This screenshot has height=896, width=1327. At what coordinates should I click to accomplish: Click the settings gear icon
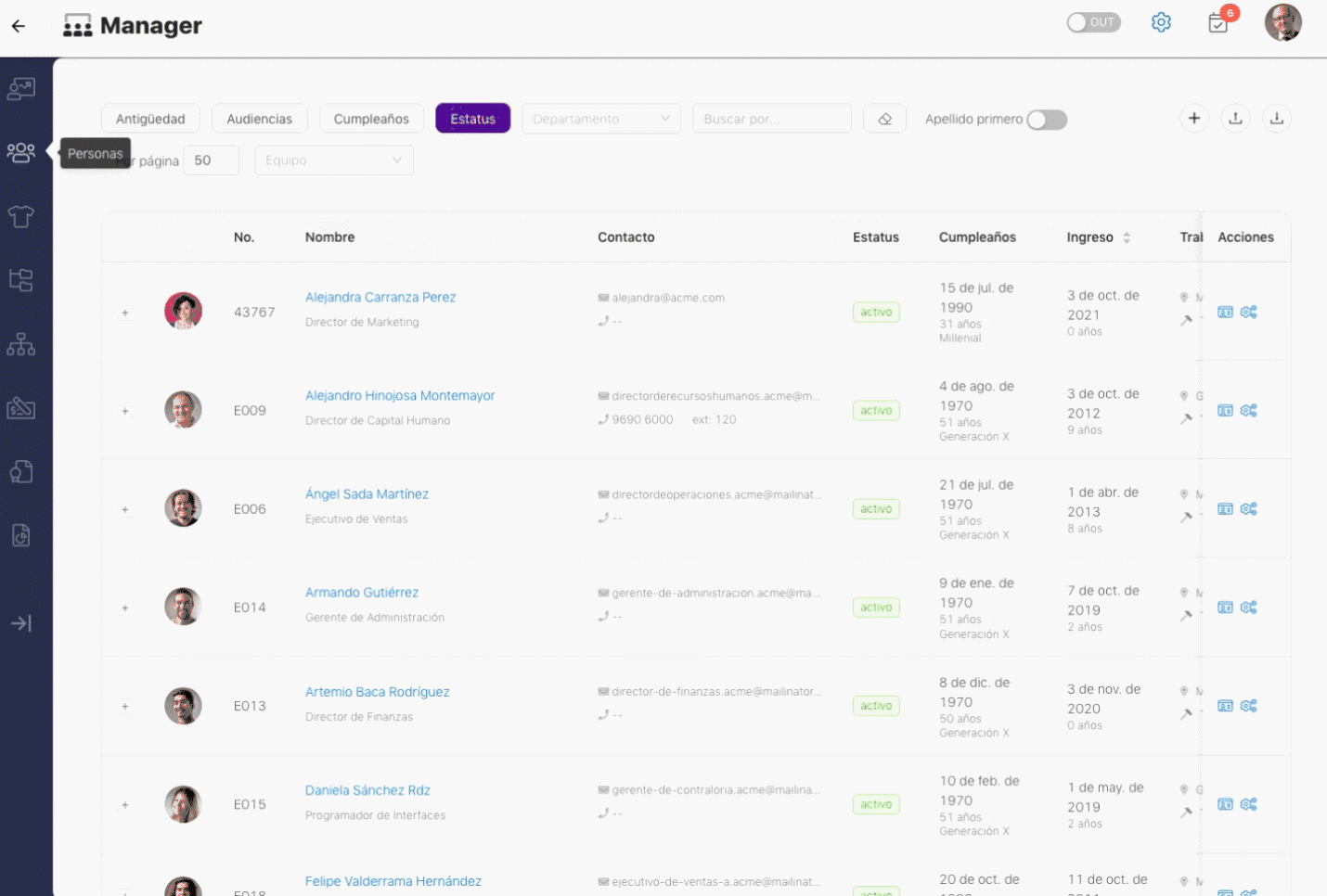click(x=1161, y=22)
